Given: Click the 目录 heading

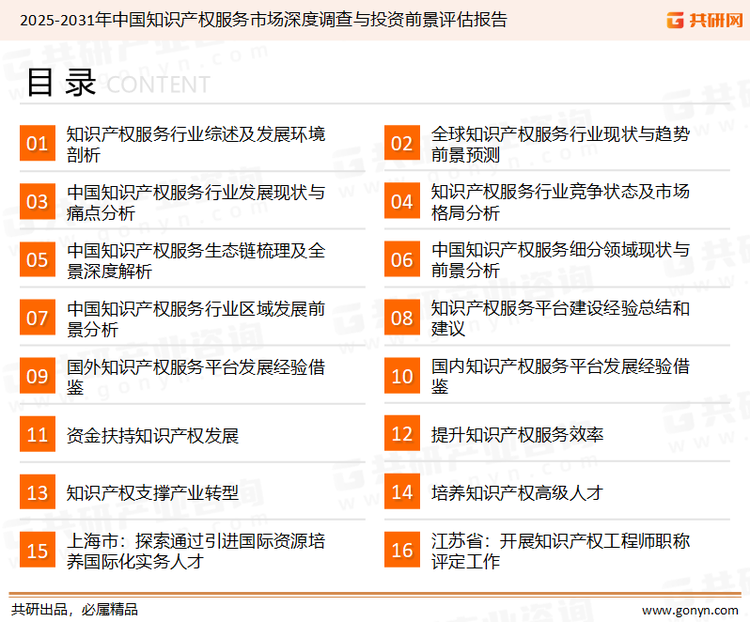Looking at the screenshot, I should [61, 83].
